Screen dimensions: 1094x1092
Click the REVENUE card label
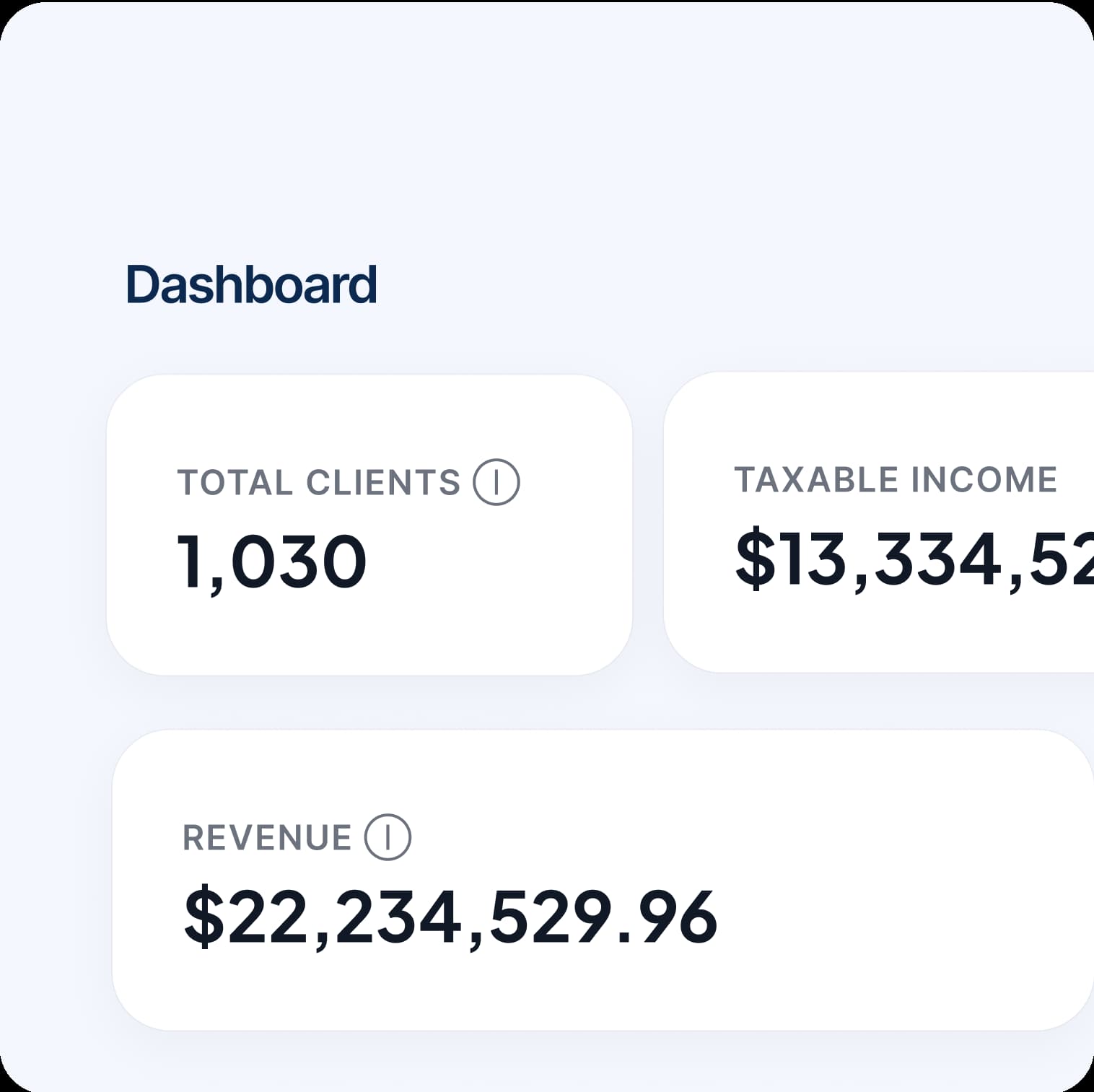267,838
